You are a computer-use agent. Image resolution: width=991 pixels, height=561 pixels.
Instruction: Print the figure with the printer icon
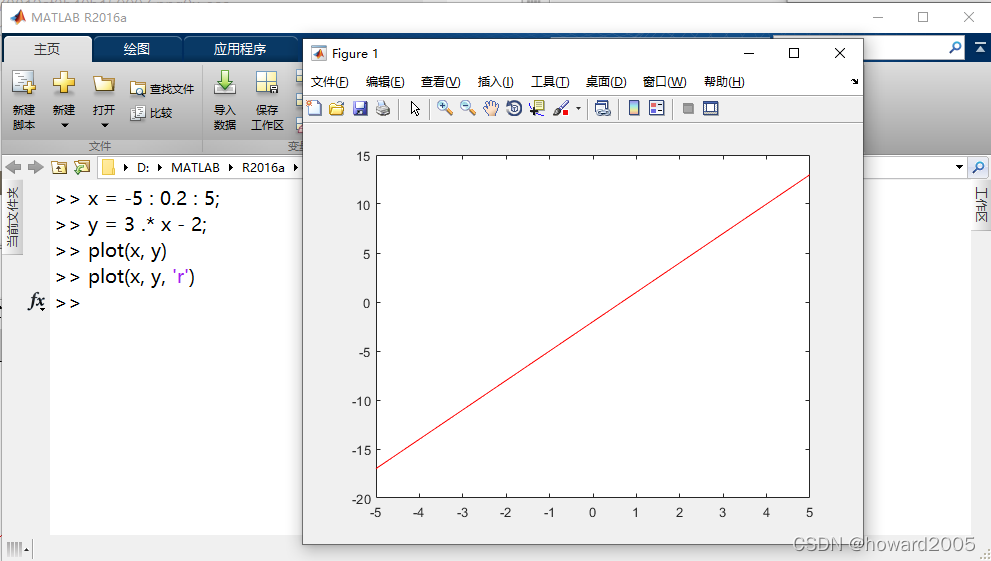coord(383,109)
